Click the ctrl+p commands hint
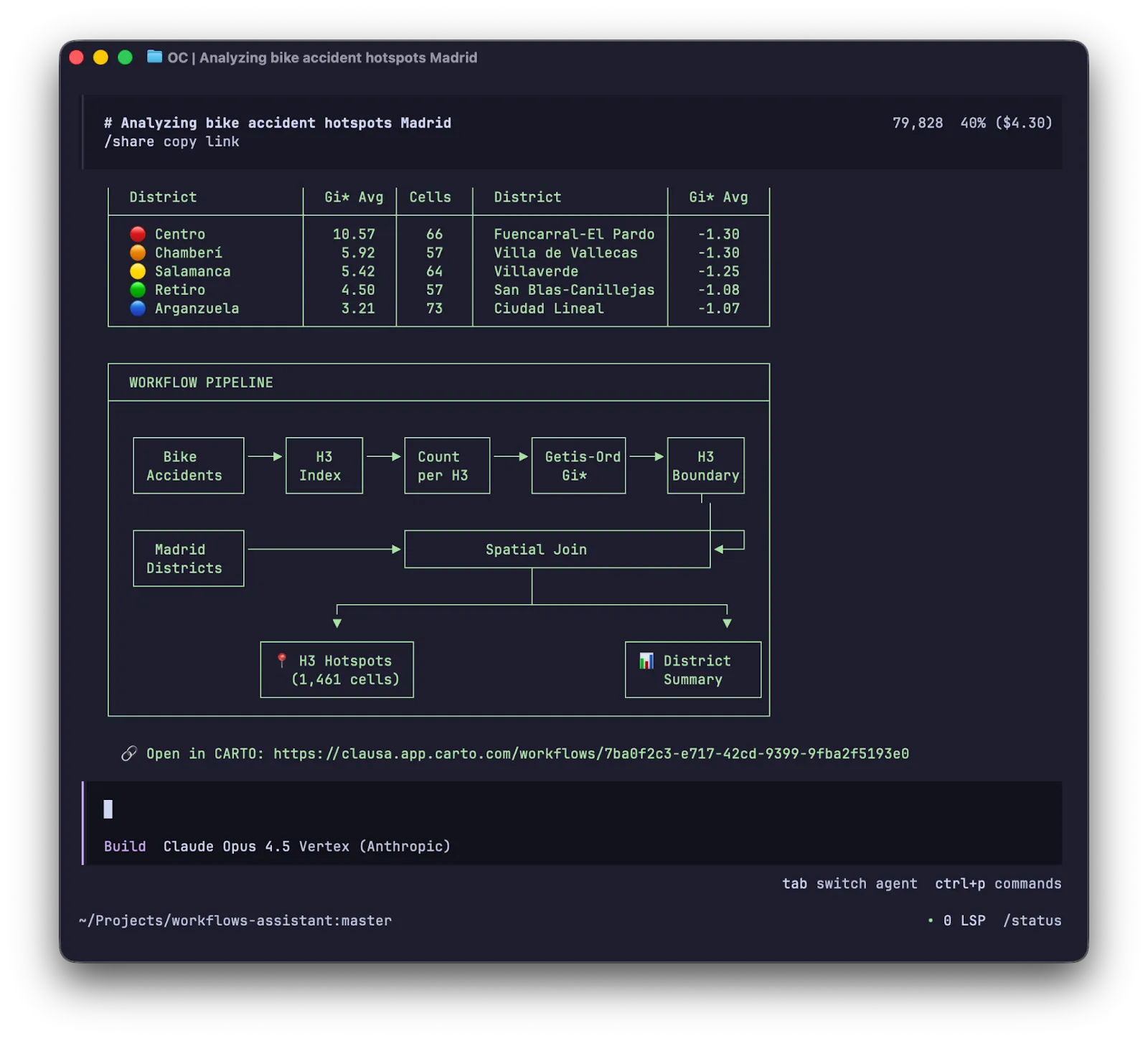This screenshot has height=1041, width=1148. (997, 884)
